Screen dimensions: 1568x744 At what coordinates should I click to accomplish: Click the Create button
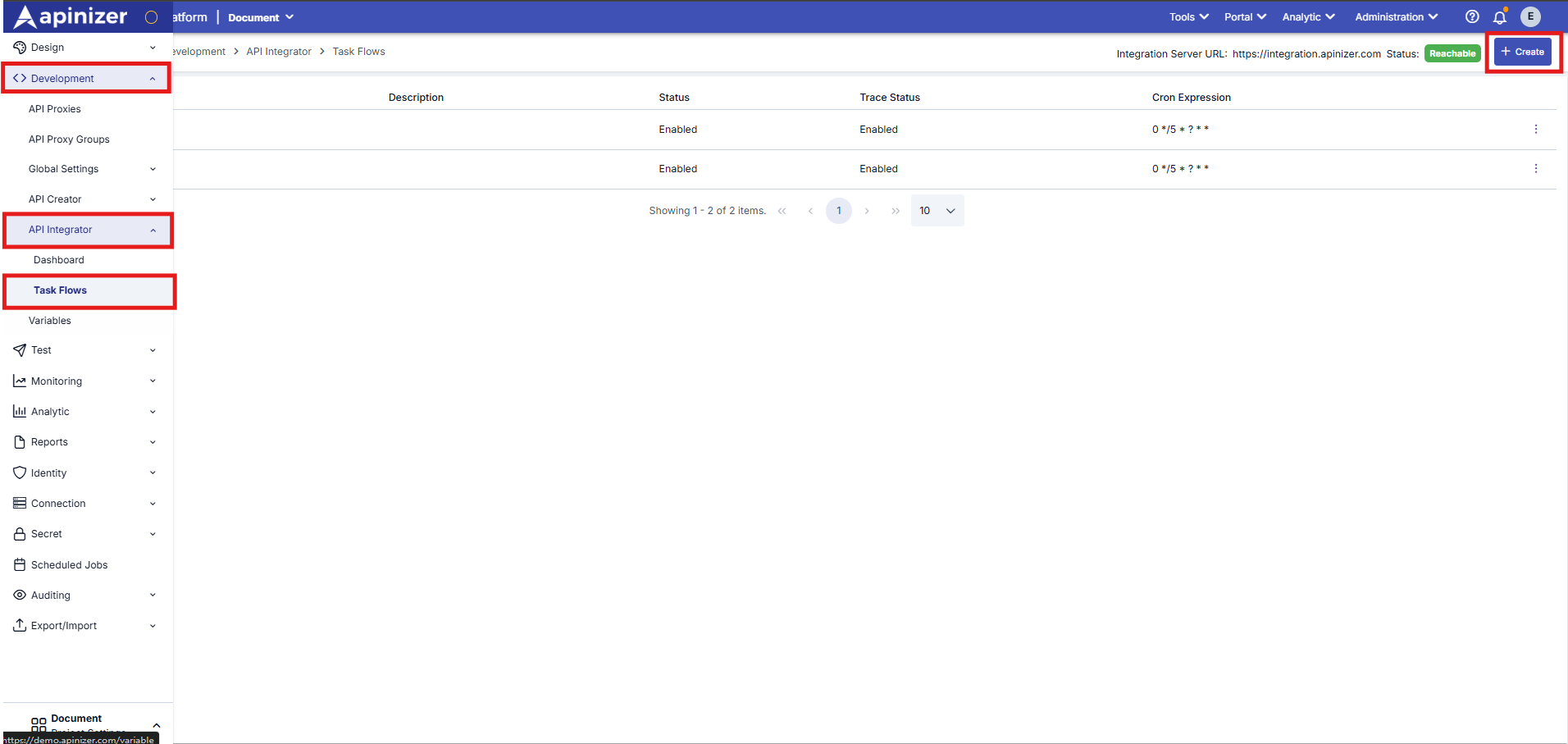pyautogui.click(x=1522, y=52)
